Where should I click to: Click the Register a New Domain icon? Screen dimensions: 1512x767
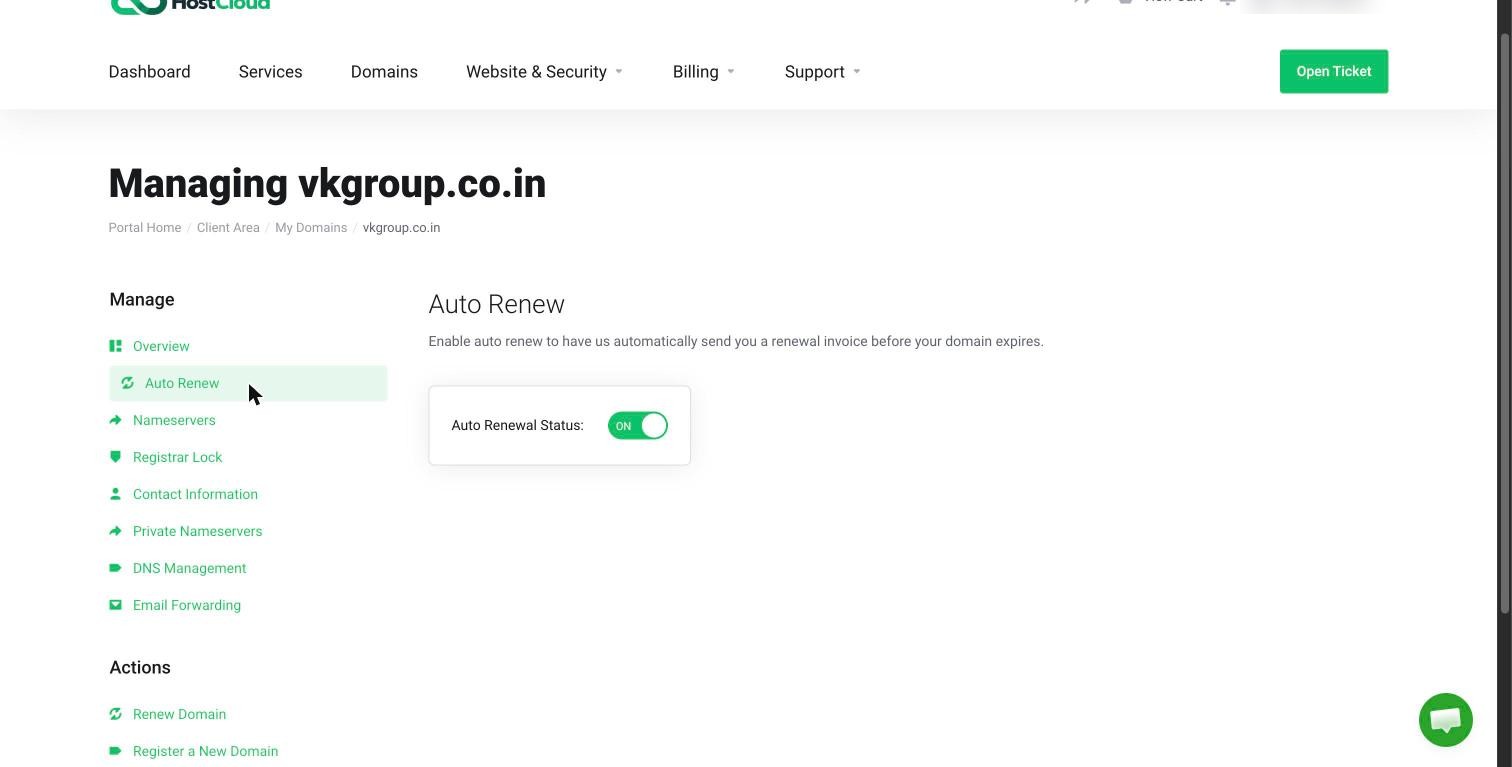tap(115, 751)
